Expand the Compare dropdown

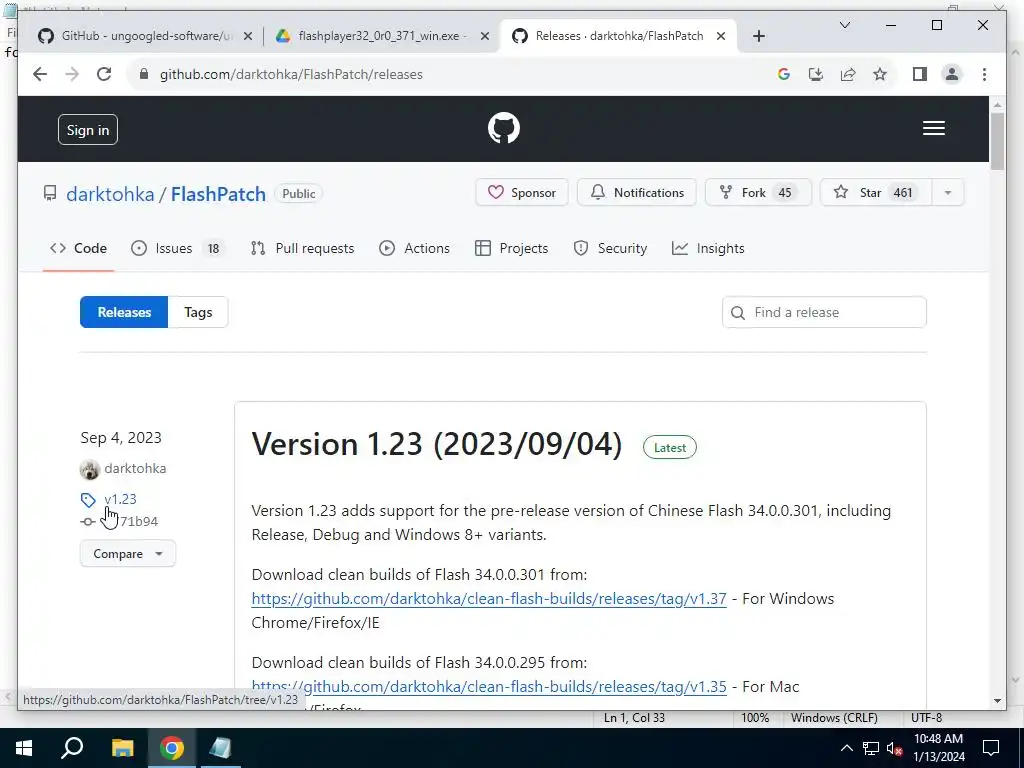[x=127, y=554]
